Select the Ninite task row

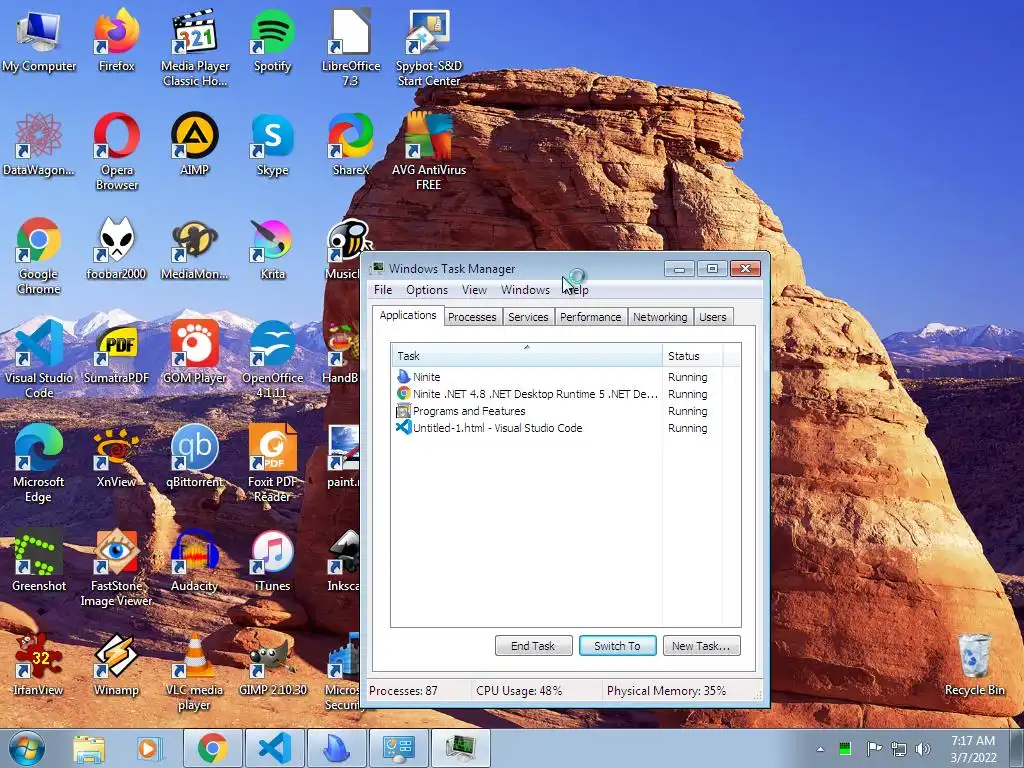click(557, 377)
